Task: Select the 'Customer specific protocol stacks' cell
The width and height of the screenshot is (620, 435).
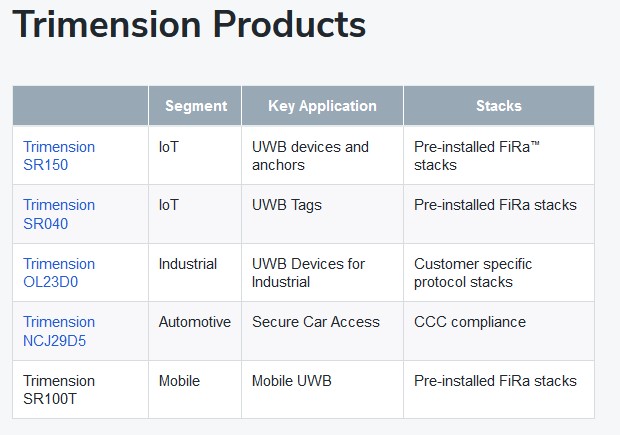Action: click(473, 273)
